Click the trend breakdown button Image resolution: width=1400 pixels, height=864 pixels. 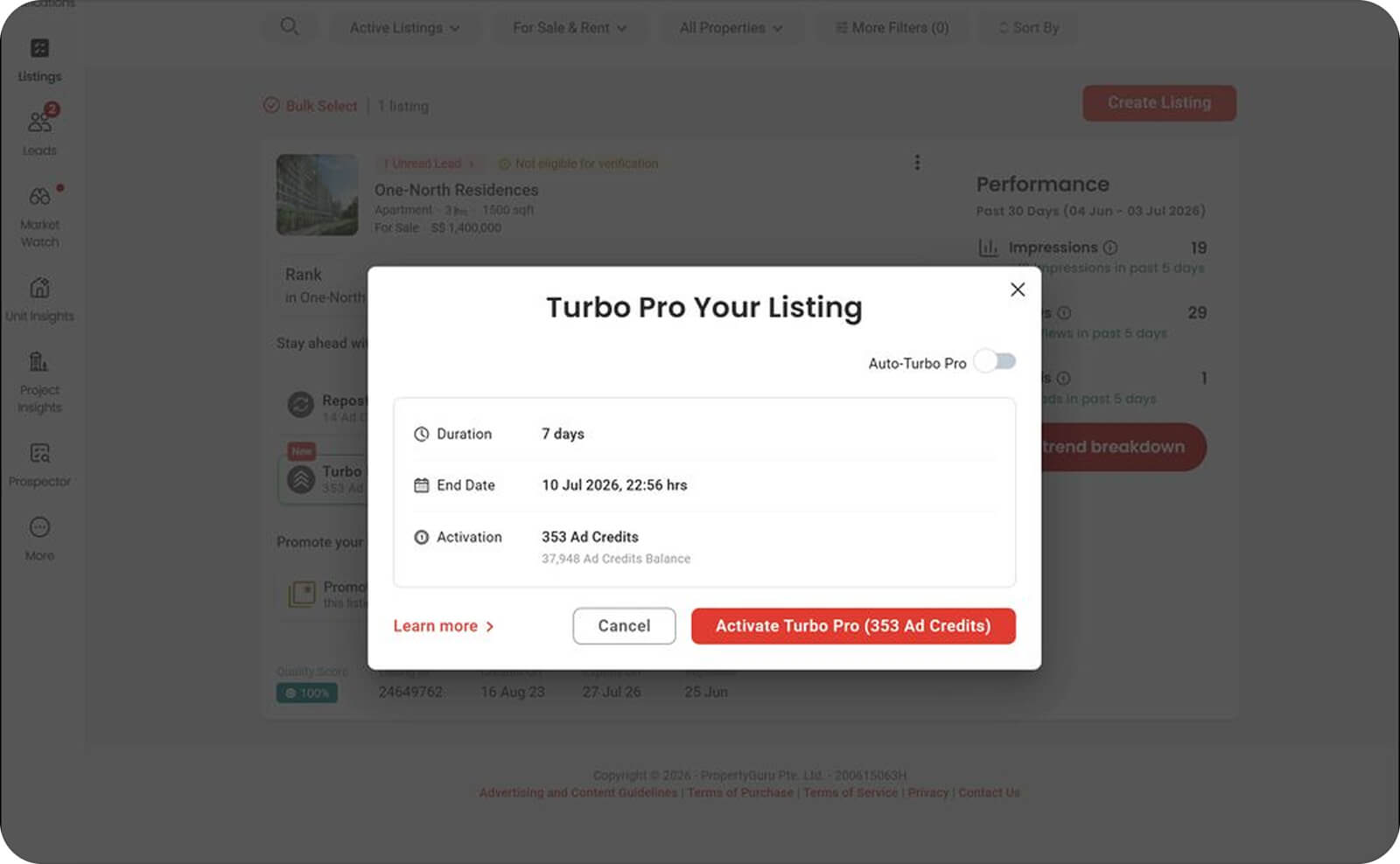tap(1113, 447)
